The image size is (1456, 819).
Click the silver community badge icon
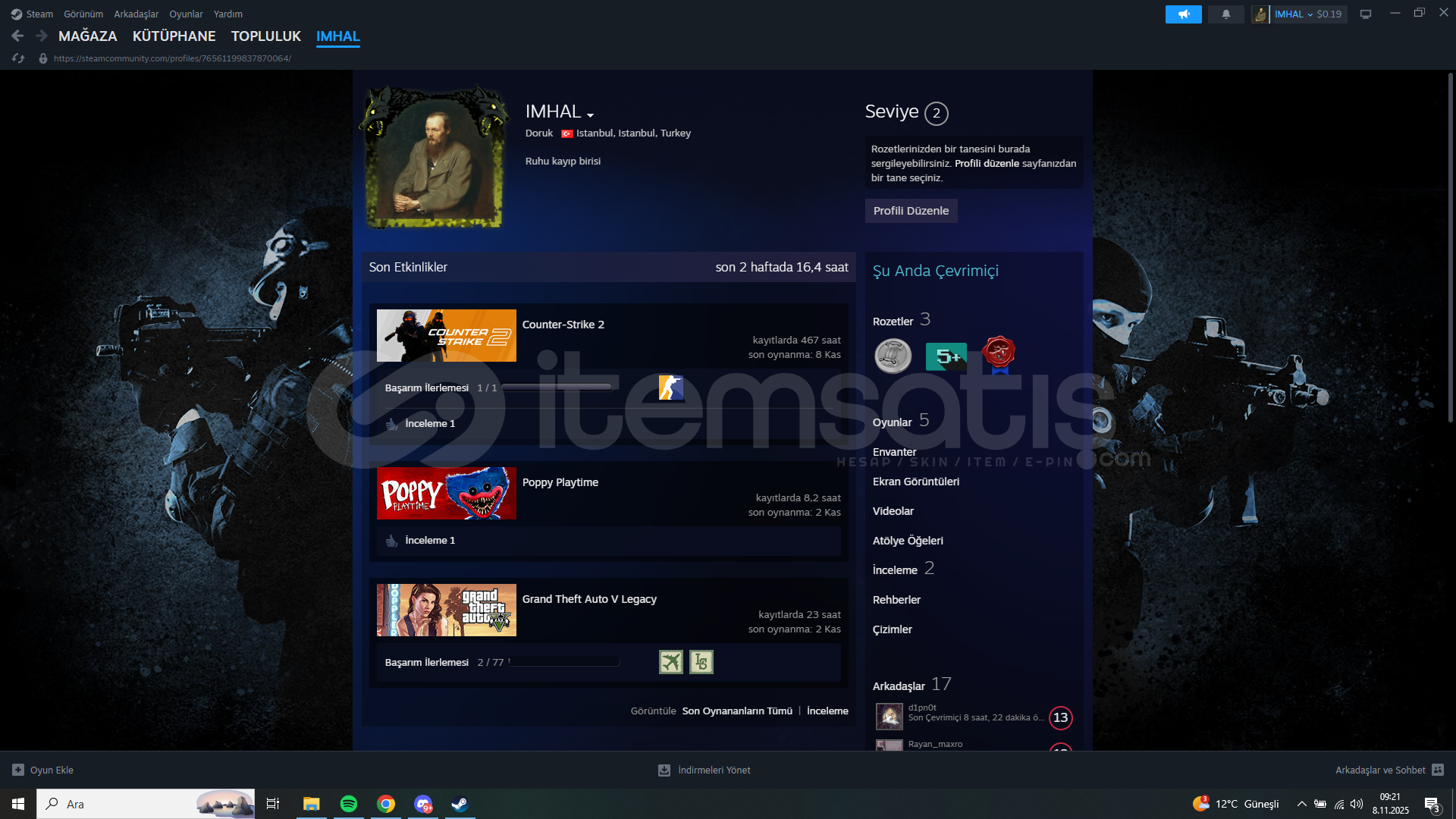[893, 356]
